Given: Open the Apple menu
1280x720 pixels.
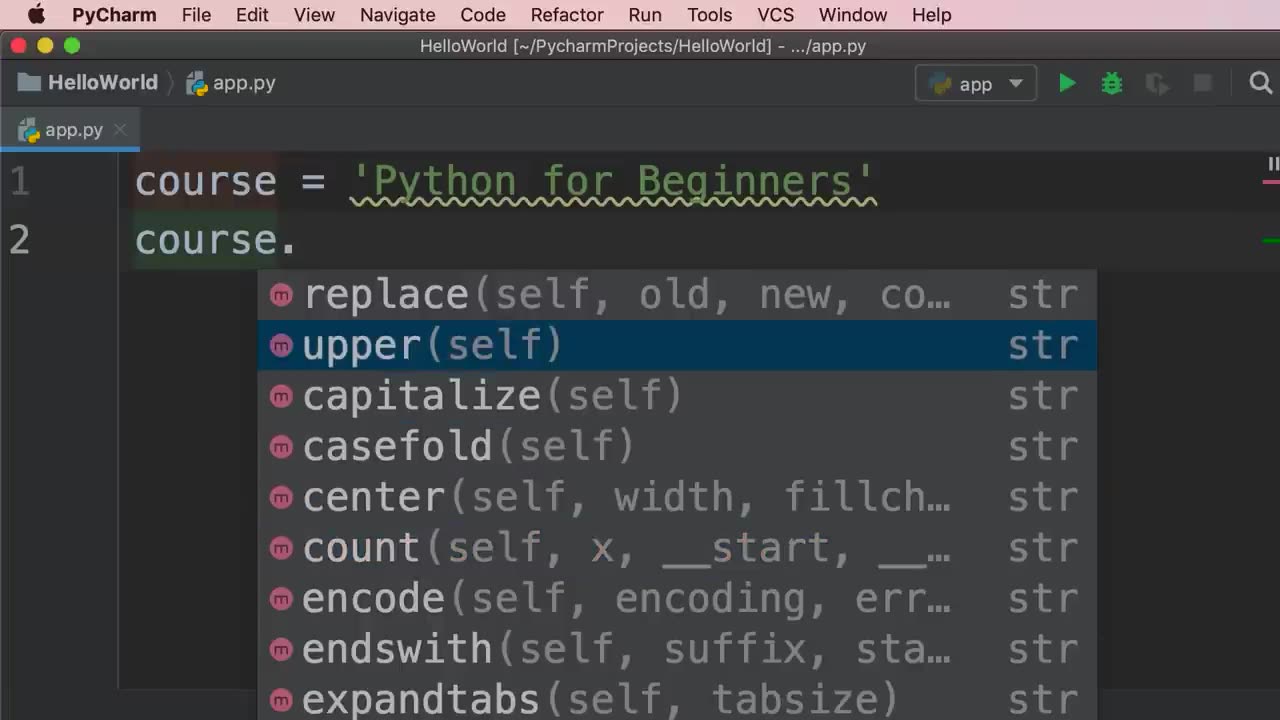Looking at the screenshot, I should 36,15.
